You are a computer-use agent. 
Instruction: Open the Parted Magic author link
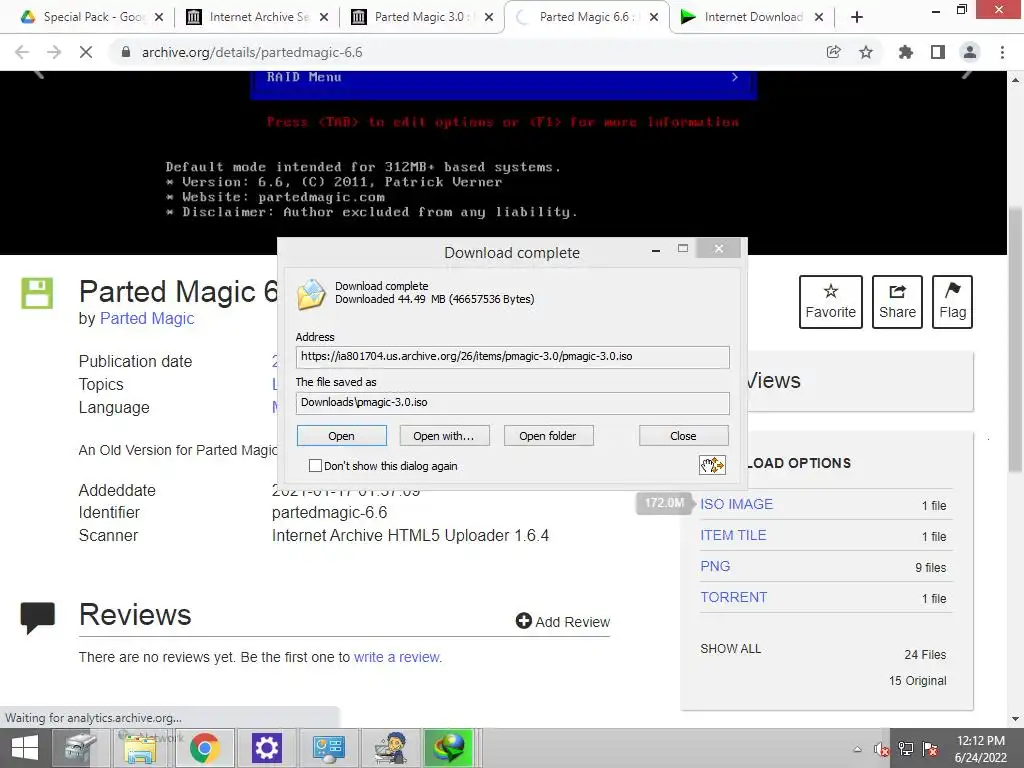coord(147,319)
